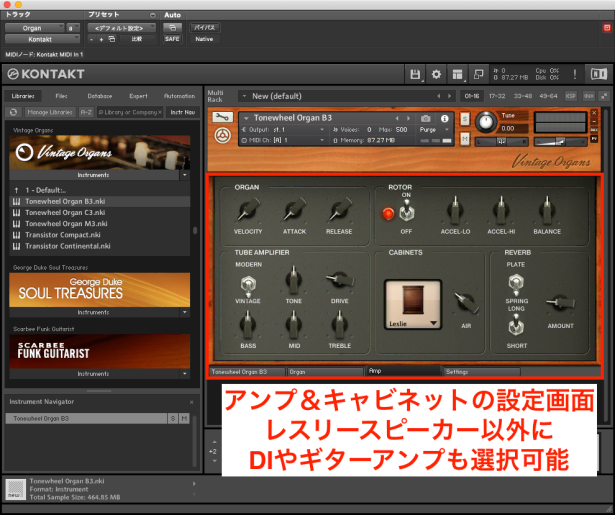Expand Vintage Organs Instruments dropdown arrow
Viewport: 615px width, 515px height.
click(x=185, y=175)
